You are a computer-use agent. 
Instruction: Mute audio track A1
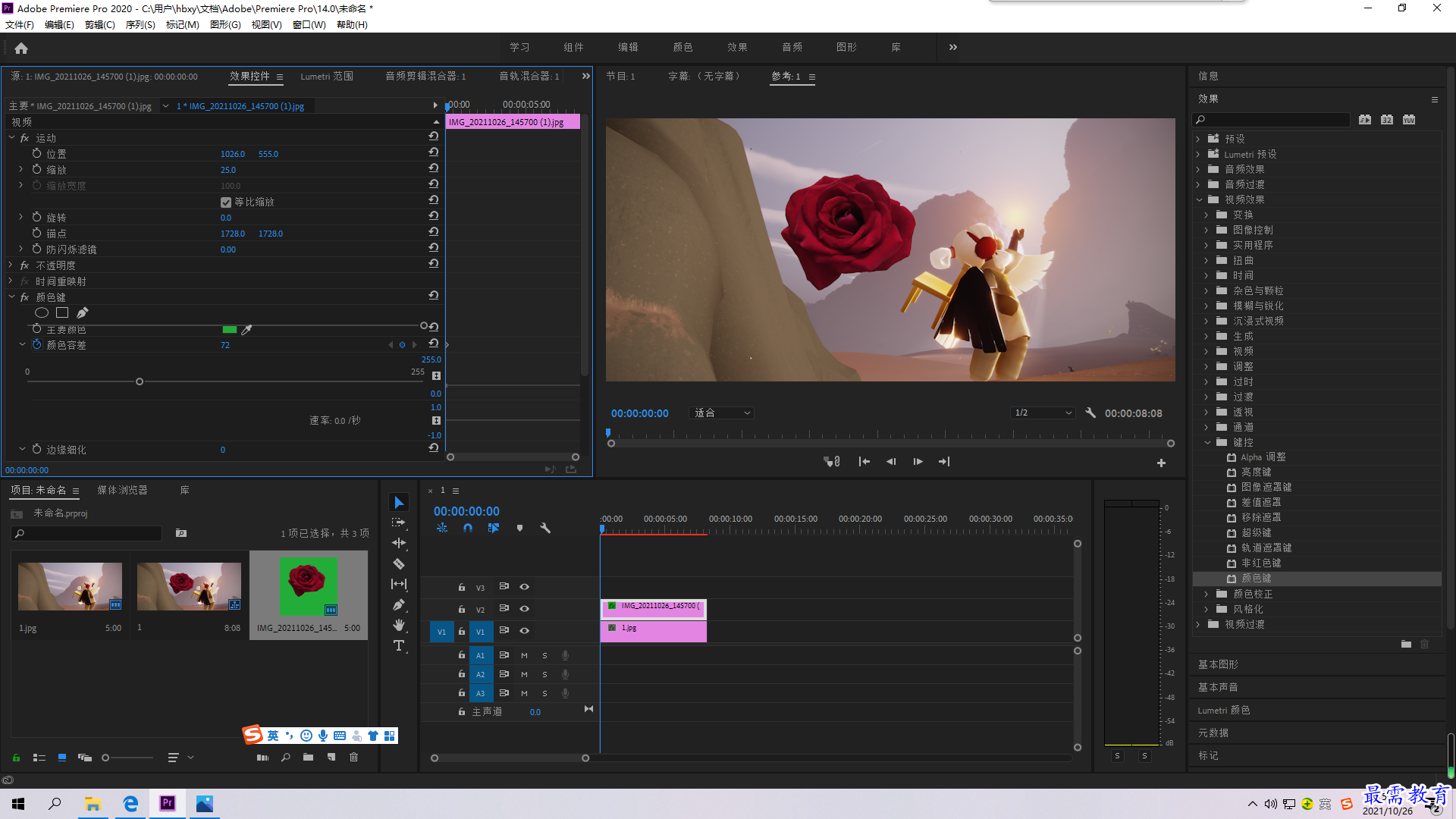click(x=524, y=655)
